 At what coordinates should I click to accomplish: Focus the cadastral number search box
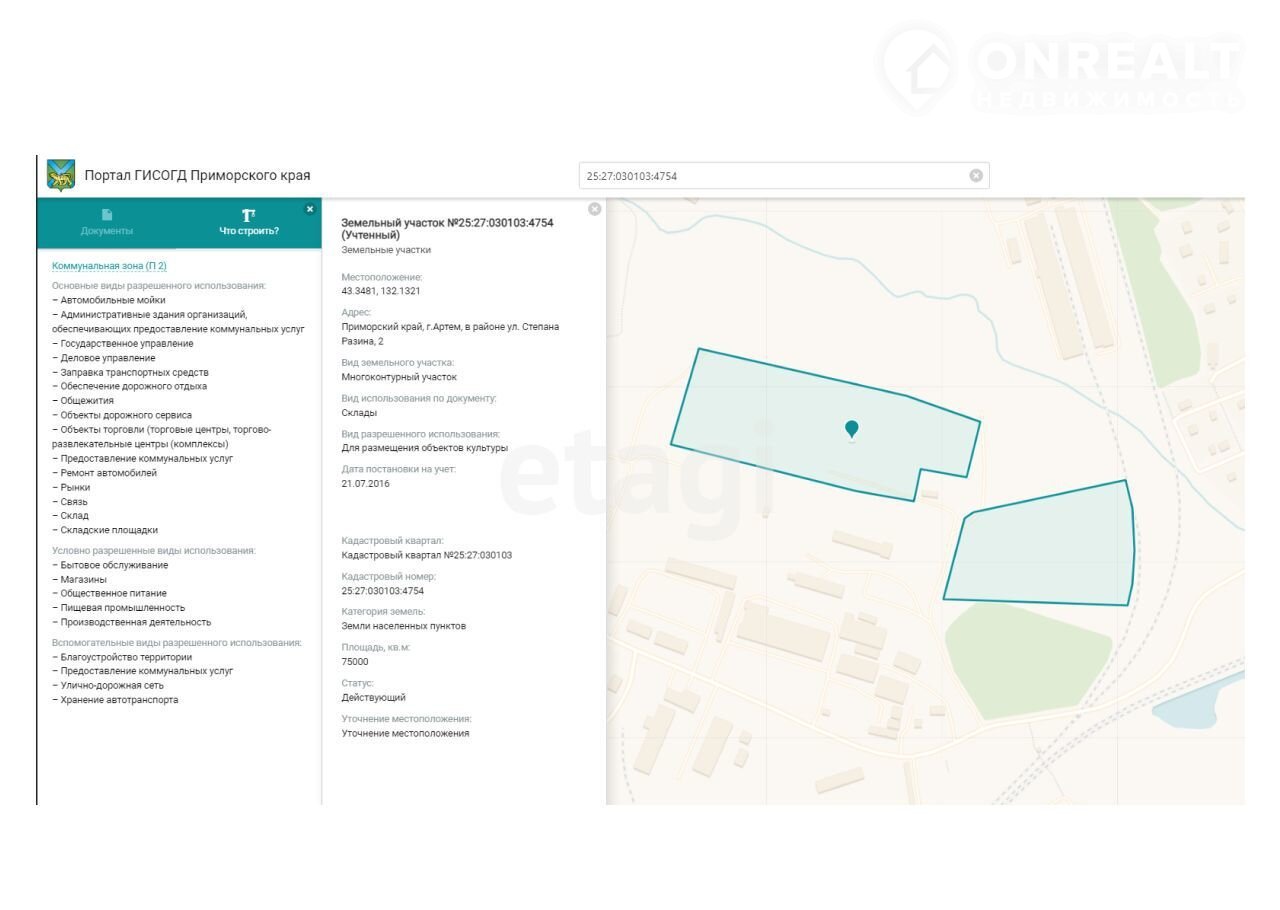point(770,176)
